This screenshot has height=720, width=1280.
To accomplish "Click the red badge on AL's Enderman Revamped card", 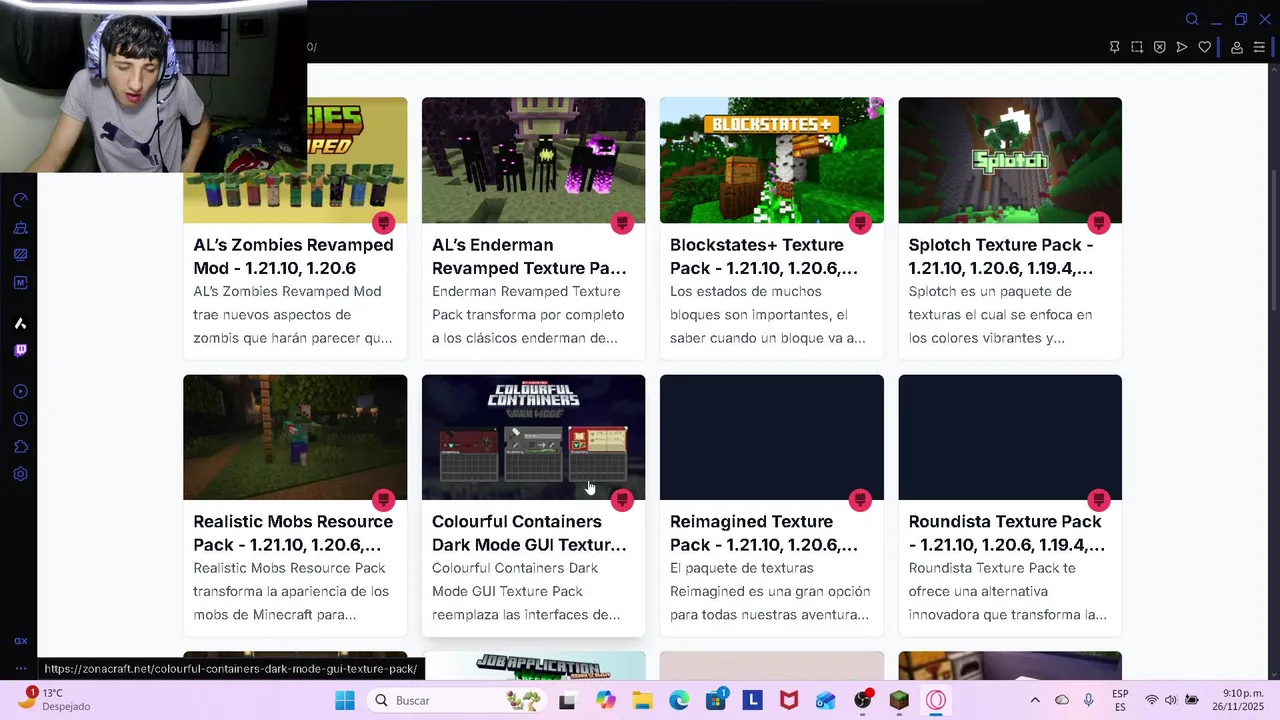I will [x=622, y=222].
